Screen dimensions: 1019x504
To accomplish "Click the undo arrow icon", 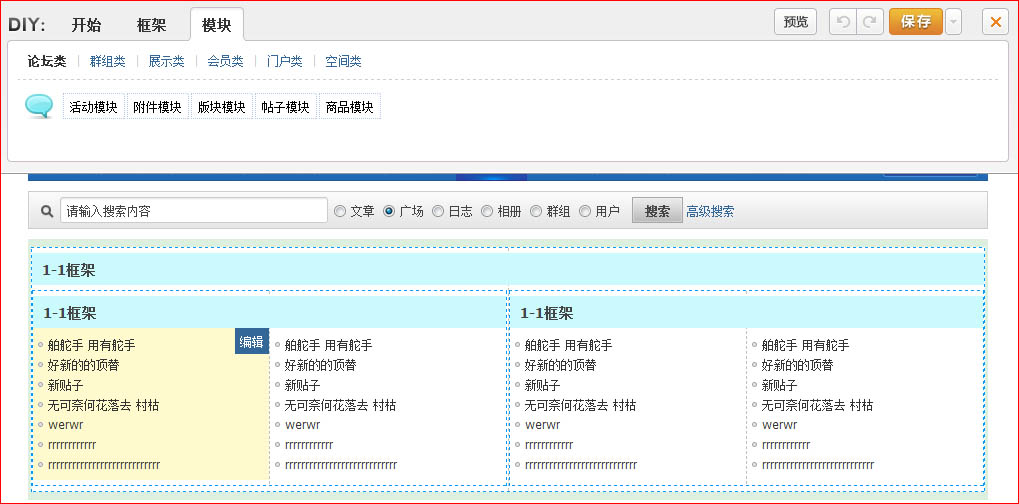I will pyautogui.click(x=843, y=22).
